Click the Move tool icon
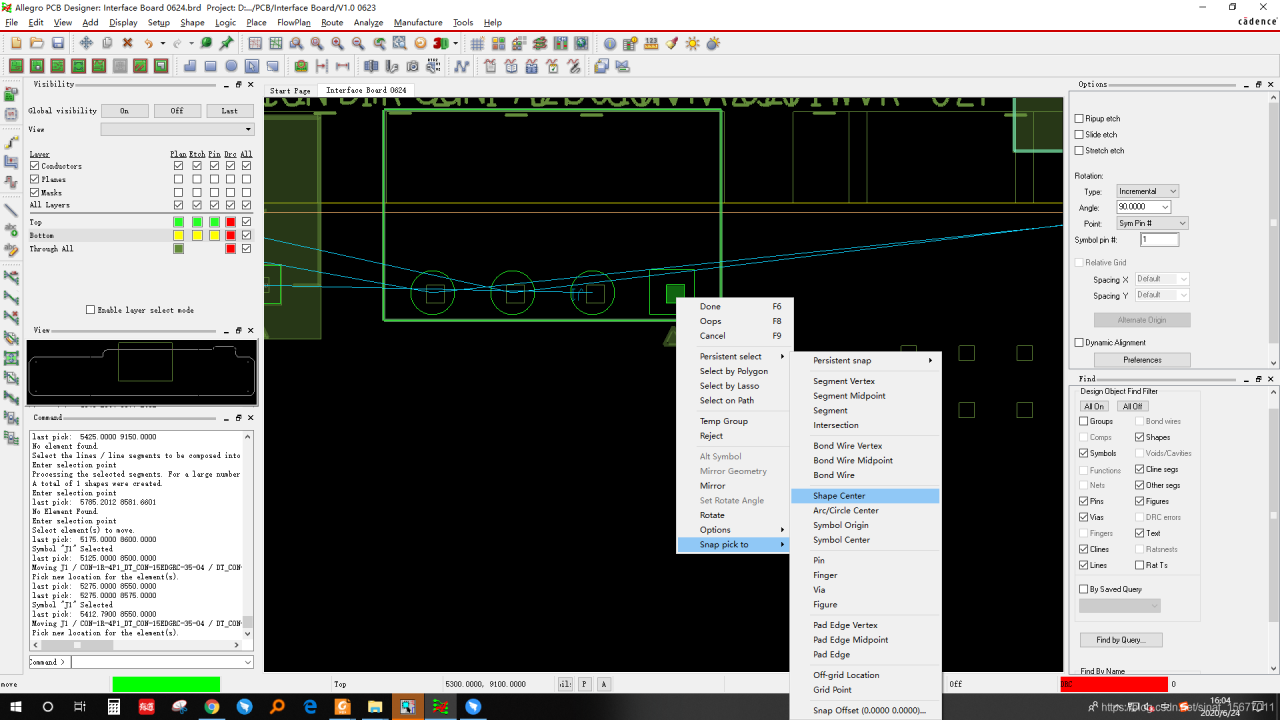This screenshot has width=1280, height=720. (86, 43)
